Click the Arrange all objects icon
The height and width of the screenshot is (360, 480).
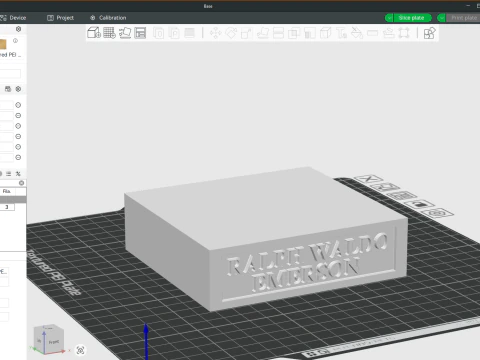coord(140,33)
